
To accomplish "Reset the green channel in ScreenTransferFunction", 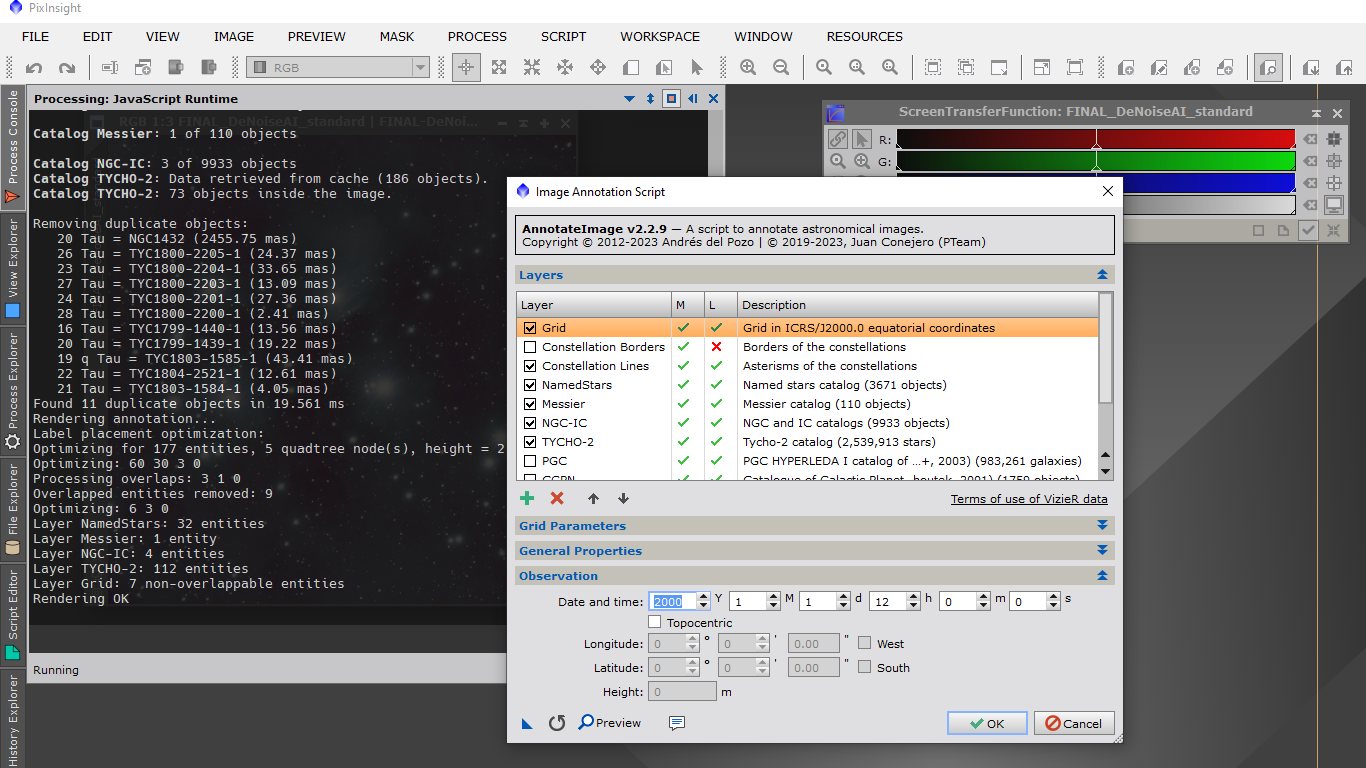I will (1309, 161).
